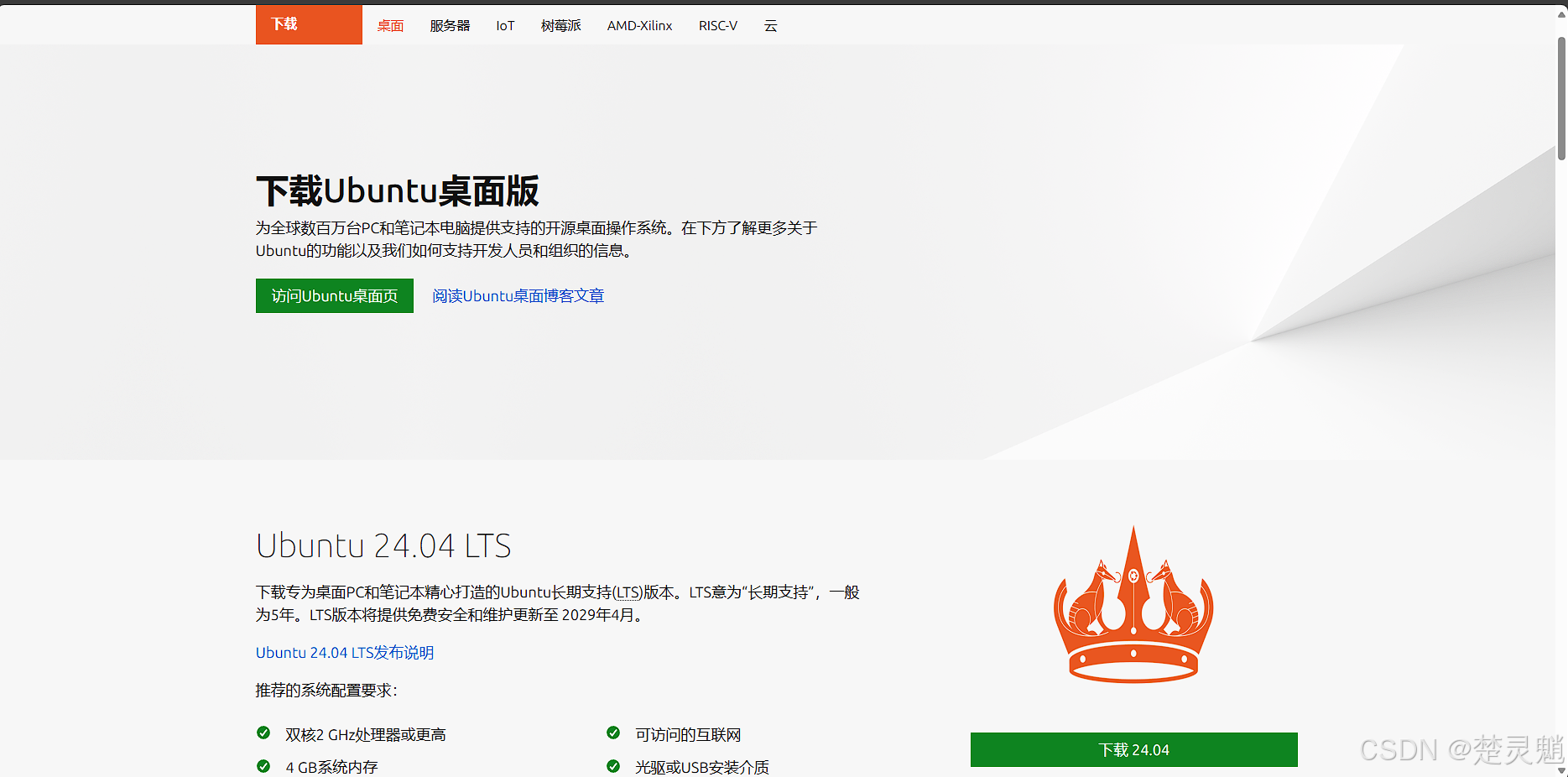Select the AMD-Xilinx tab
1568x777 pixels.
[640, 26]
